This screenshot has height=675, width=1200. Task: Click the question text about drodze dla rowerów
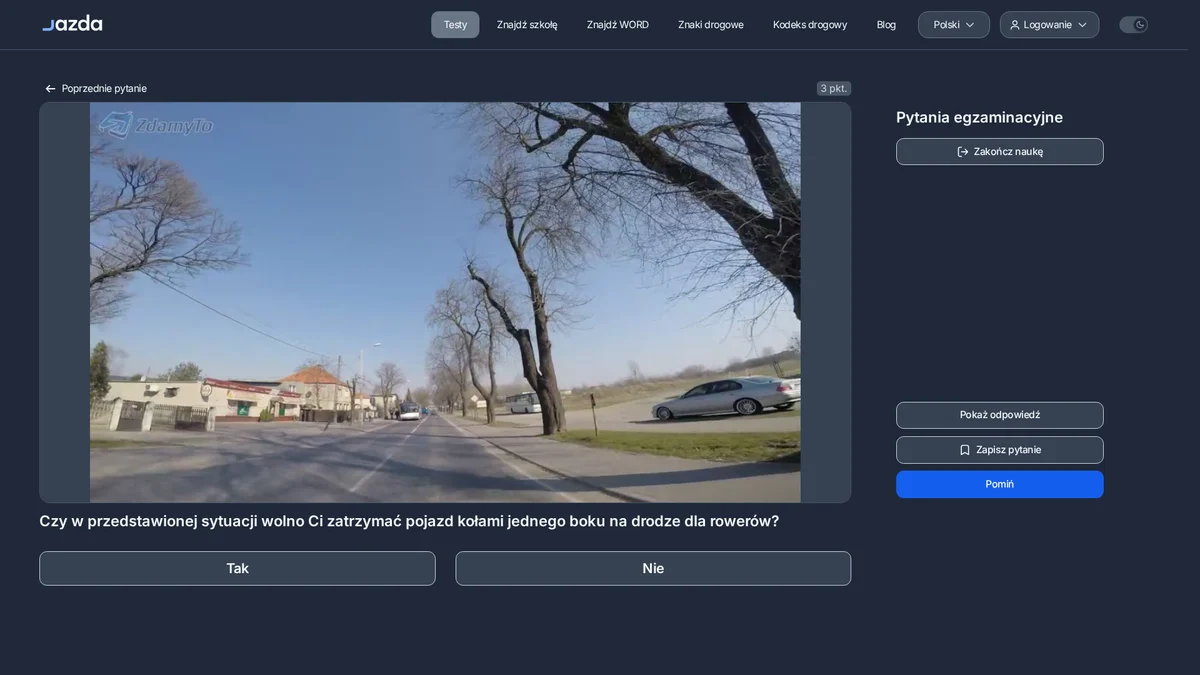pos(409,521)
